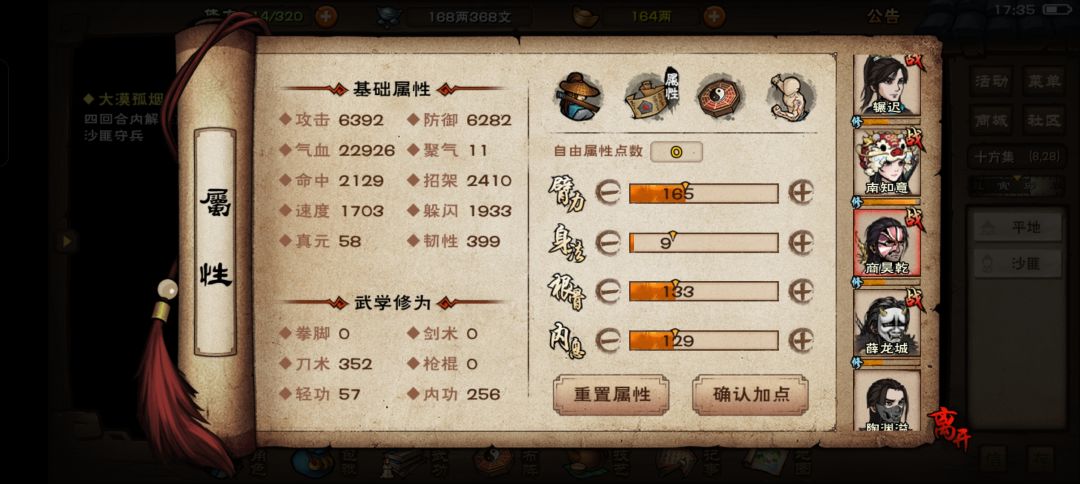This screenshot has height=484, width=1080.
Task: Click the 确认加点 confirm button
Action: (751, 394)
